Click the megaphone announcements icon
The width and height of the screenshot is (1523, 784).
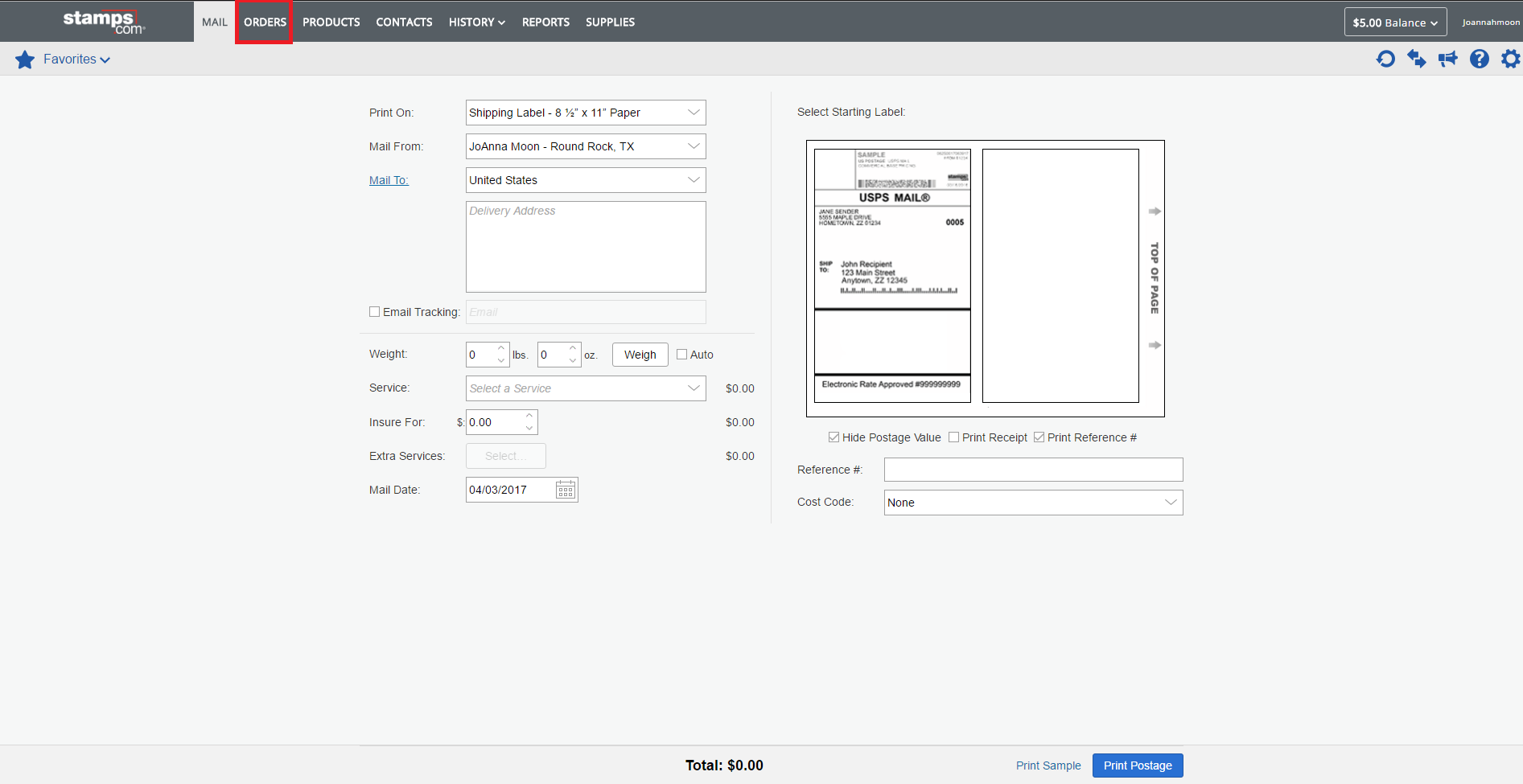tap(1448, 59)
